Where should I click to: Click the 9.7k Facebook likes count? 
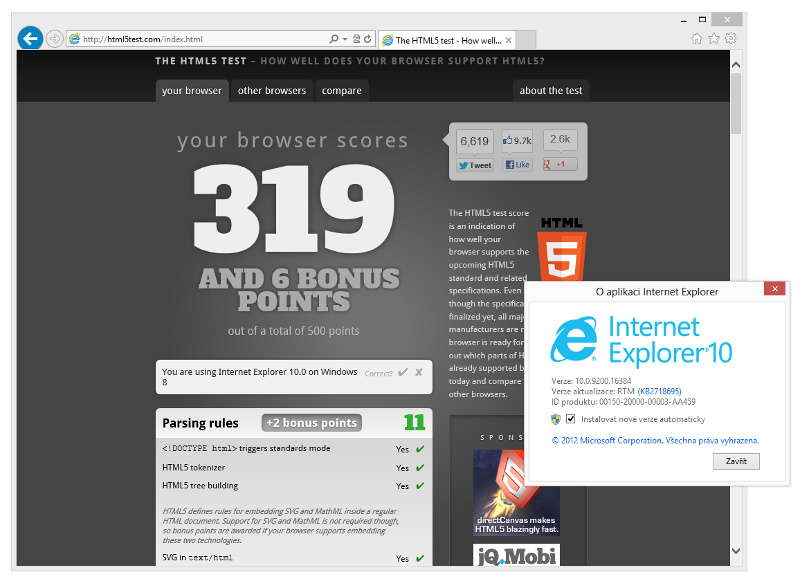pos(517,141)
